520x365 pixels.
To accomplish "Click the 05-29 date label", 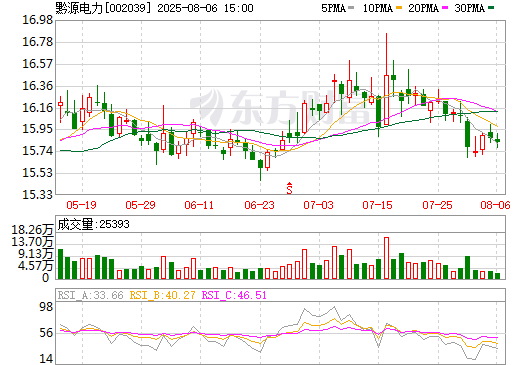I will (x=140, y=205).
